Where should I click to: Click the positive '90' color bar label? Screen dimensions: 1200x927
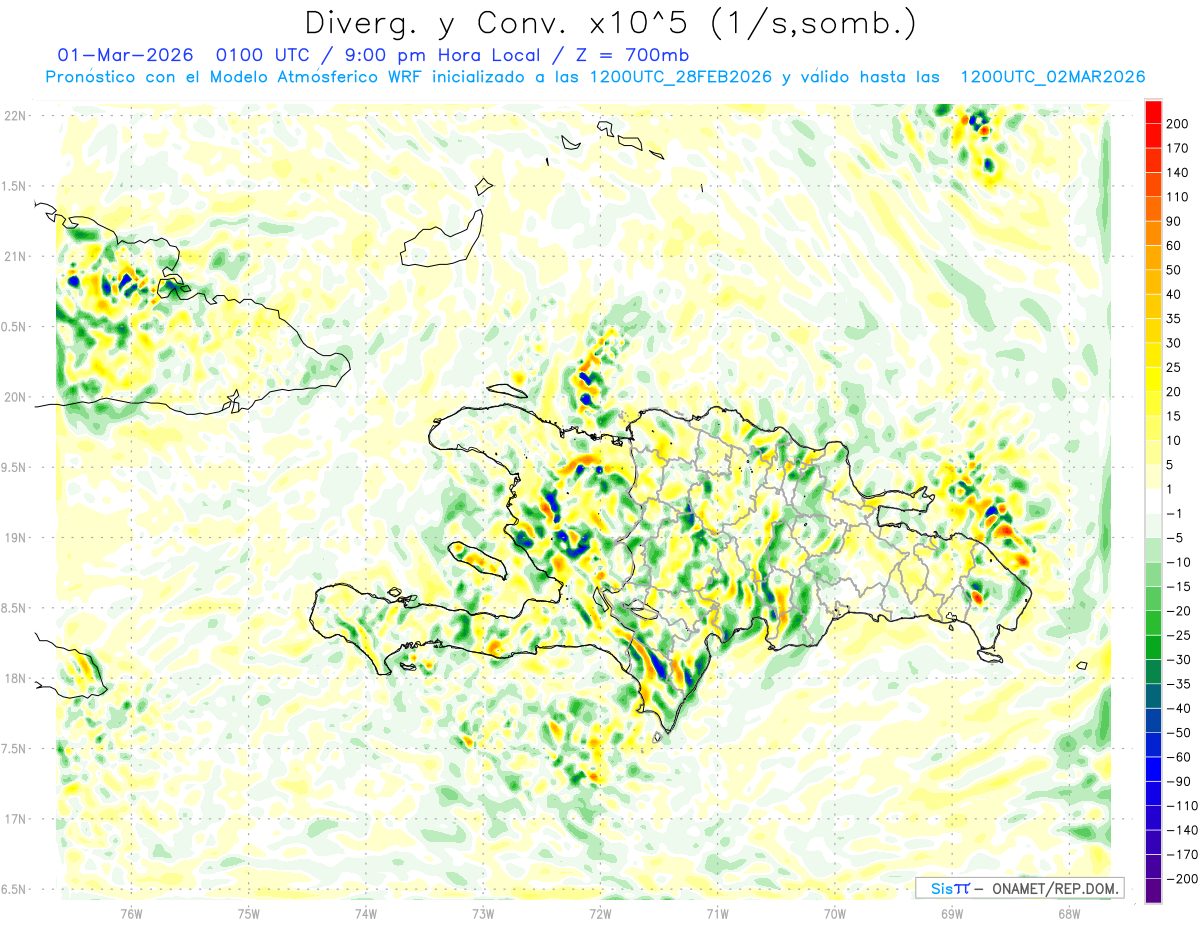[x=1175, y=222]
